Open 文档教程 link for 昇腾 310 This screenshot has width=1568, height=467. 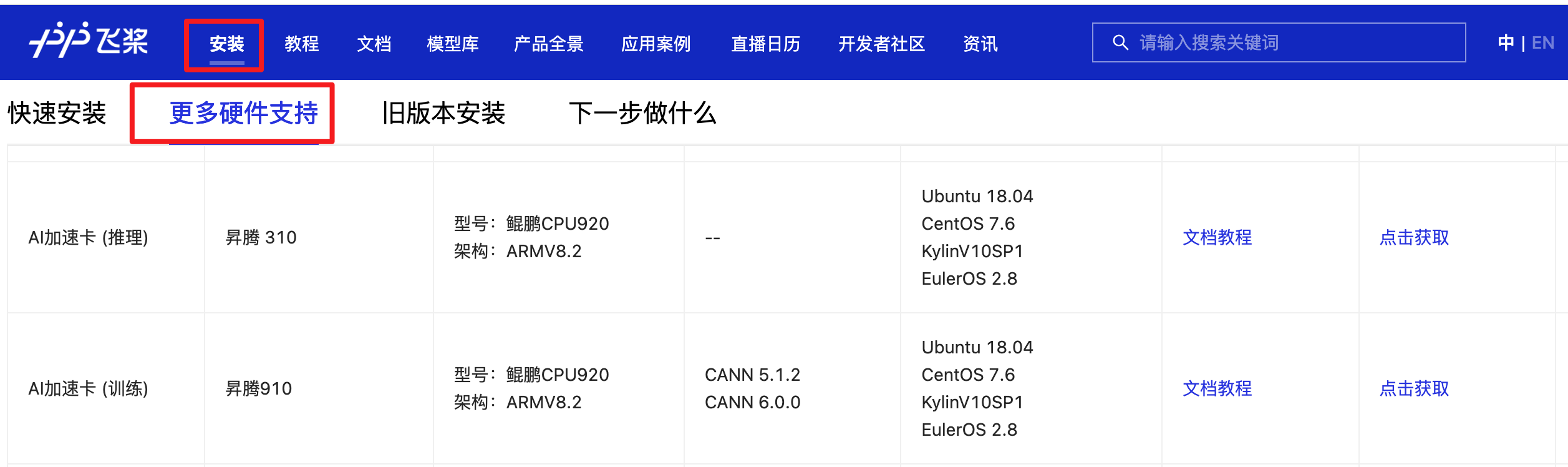1217,238
